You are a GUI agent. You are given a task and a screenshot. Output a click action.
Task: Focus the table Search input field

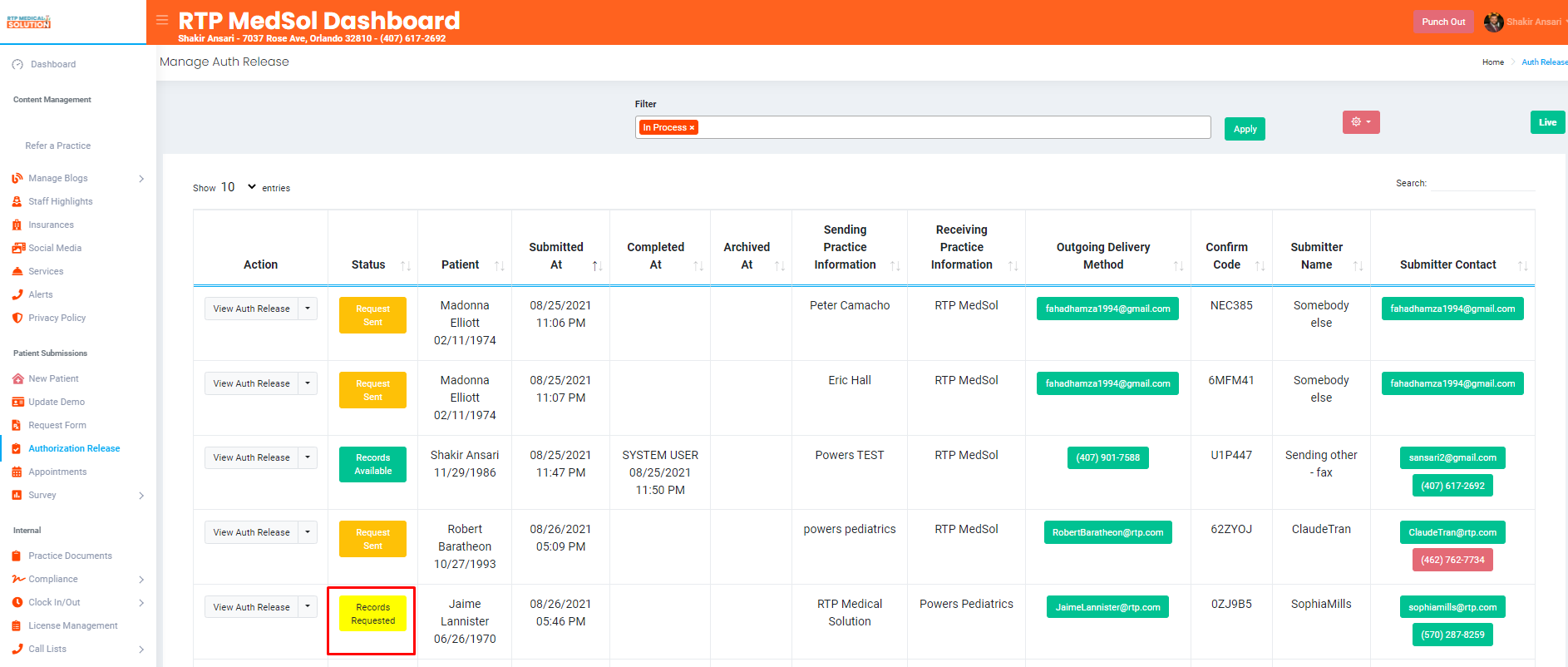tap(1483, 183)
